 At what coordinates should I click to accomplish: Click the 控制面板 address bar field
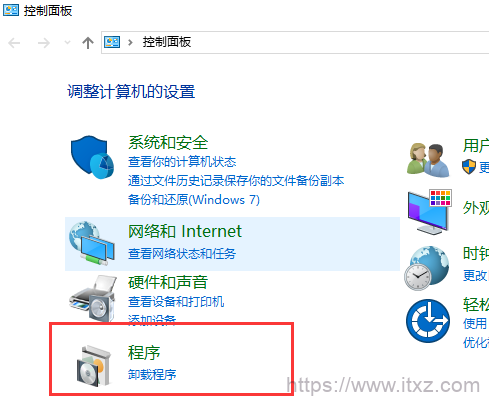295,42
